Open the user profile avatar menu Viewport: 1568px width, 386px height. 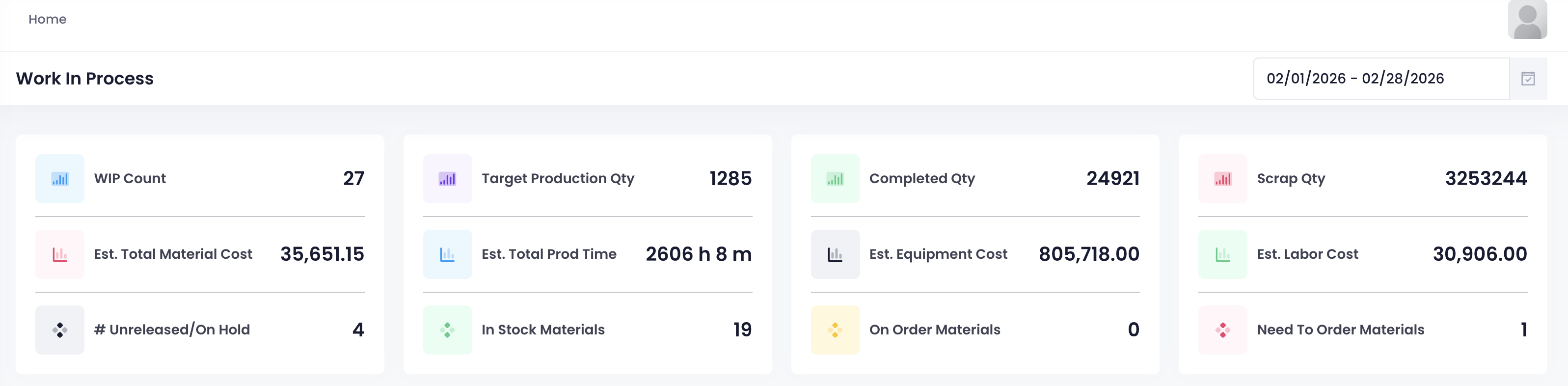coord(1527,20)
